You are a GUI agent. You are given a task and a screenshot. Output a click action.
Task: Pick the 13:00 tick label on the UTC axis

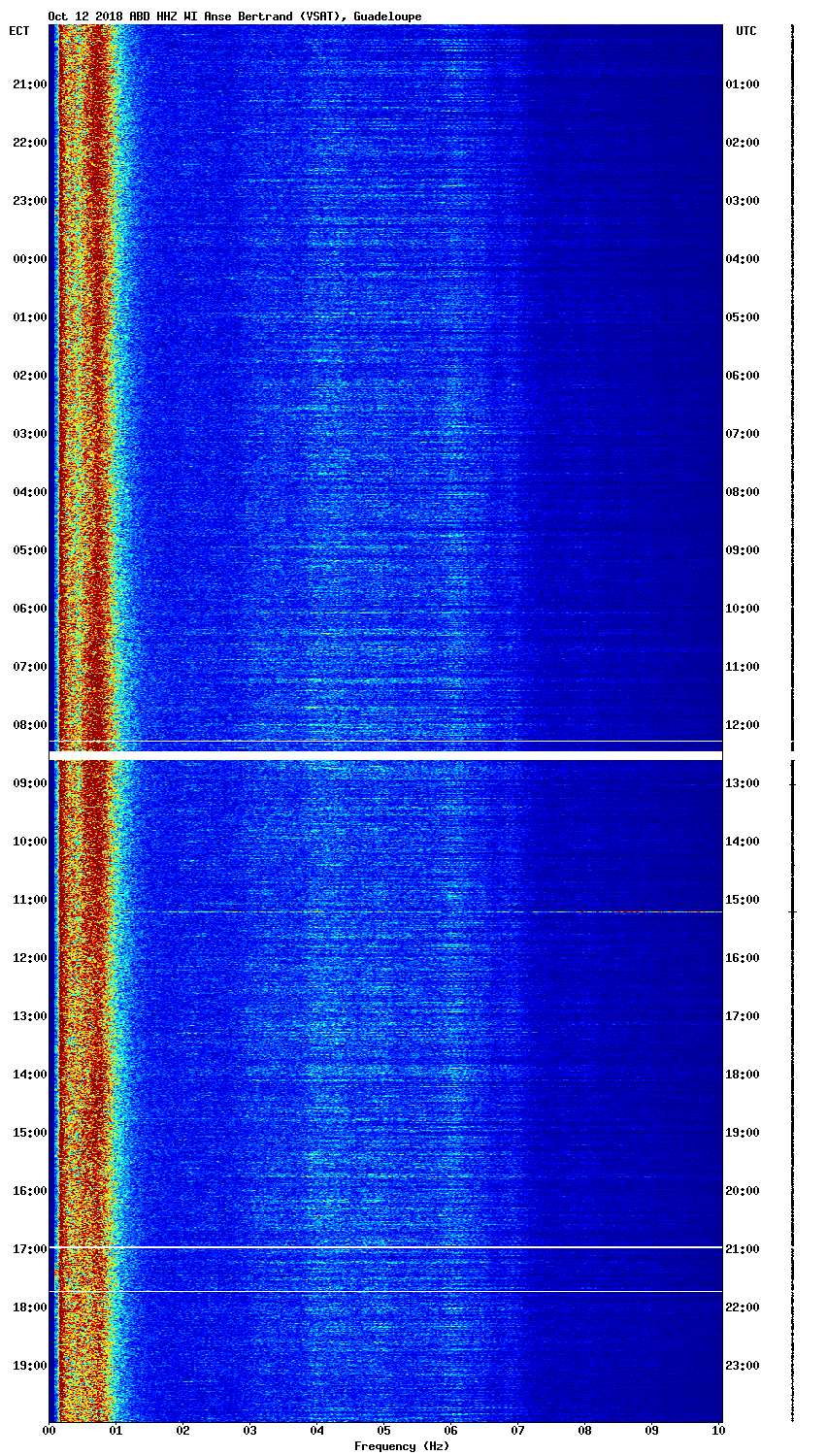point(743,783)
